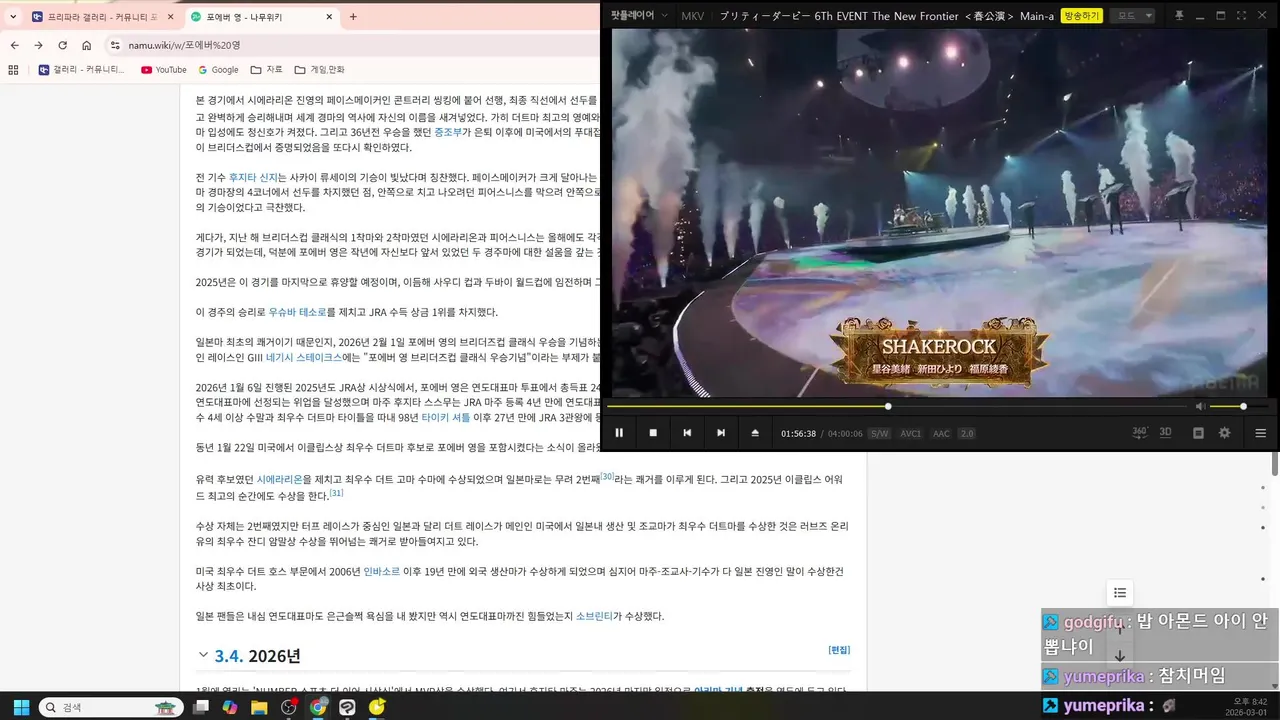This screenshot has height=720, width=1280.
Task: Adjust the PotPlayer volume slider
Action: pyautogui.click(x=1239, y=406)
